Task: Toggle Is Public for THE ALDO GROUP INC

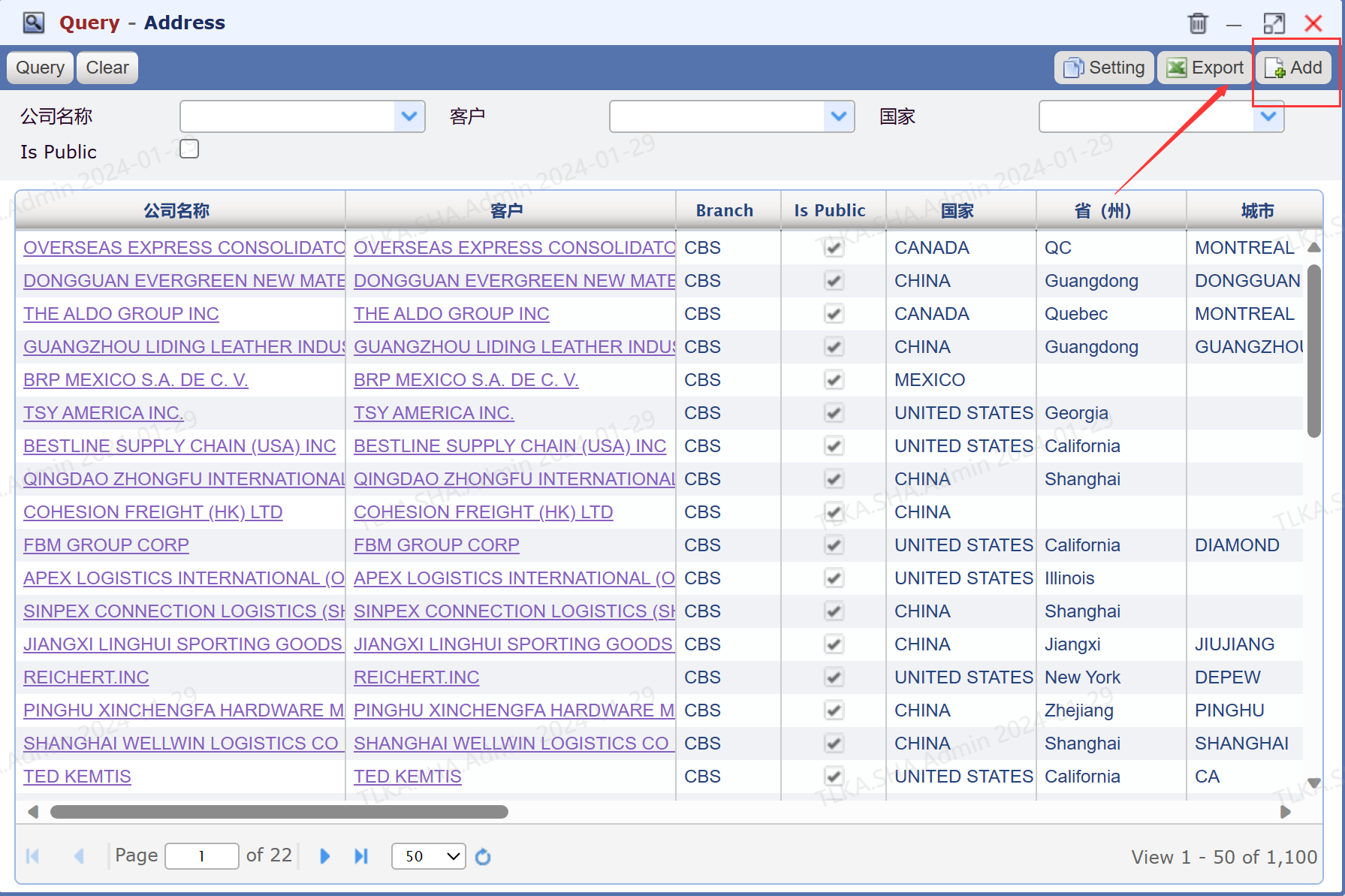Action: click(834, 314)
